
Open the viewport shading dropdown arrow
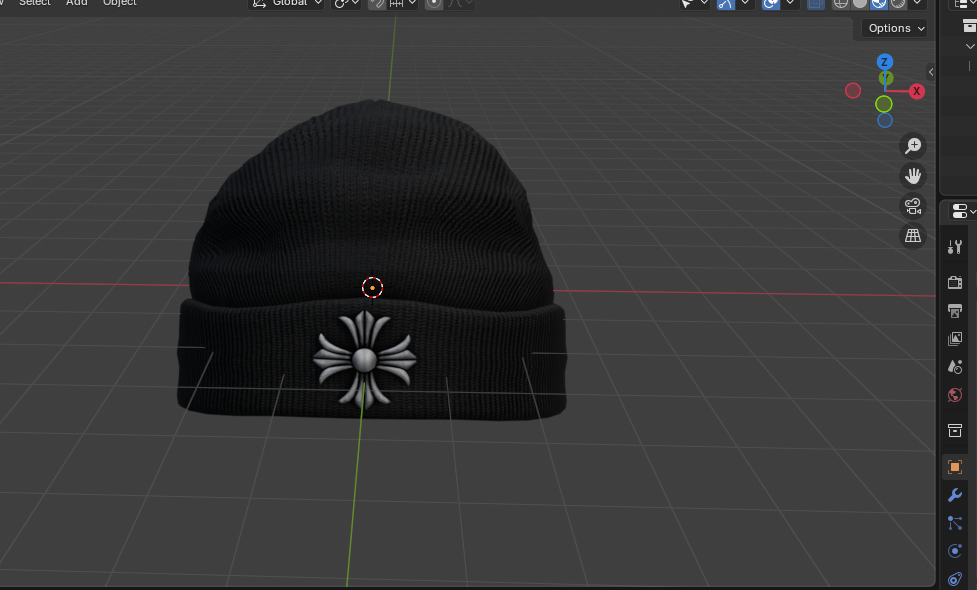918,4
